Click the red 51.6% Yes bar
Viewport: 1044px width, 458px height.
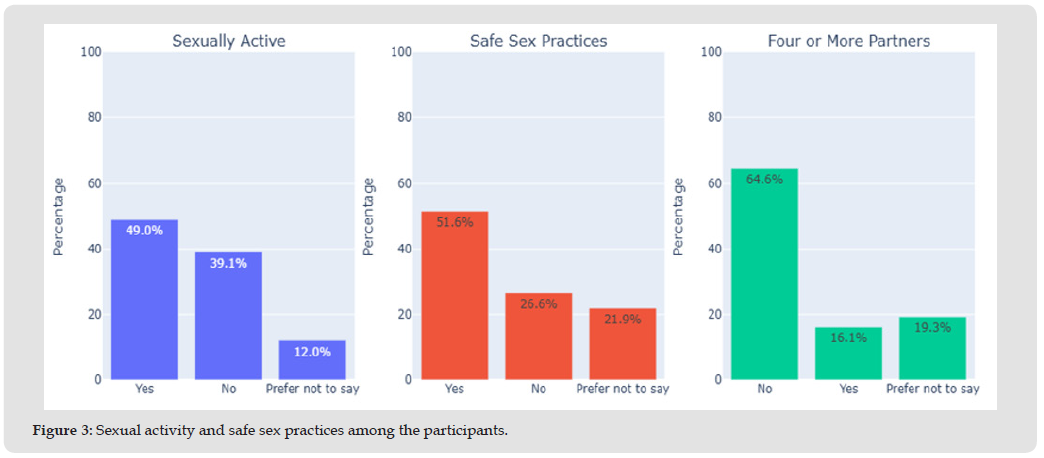click(454, 295)
